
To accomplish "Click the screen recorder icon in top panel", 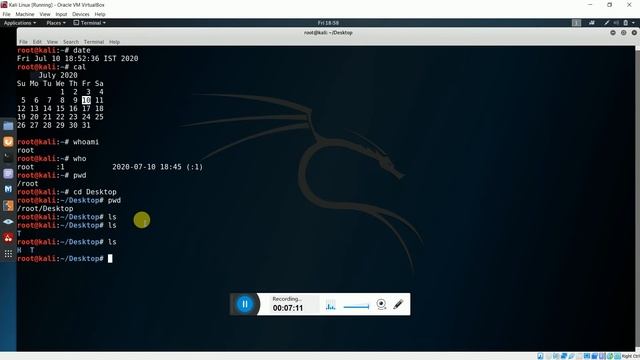I will click(x=591, y=23).
